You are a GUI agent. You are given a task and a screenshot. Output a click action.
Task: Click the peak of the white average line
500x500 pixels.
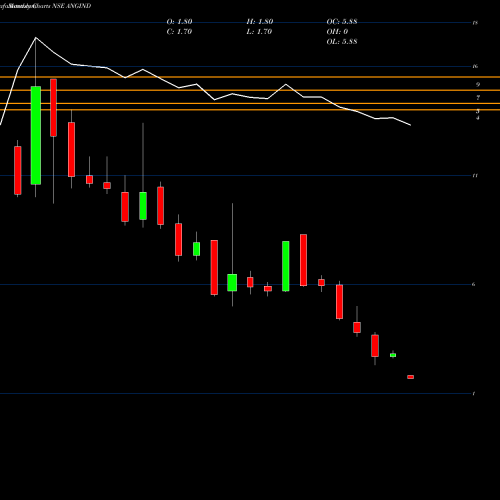[x=36, y=38]
